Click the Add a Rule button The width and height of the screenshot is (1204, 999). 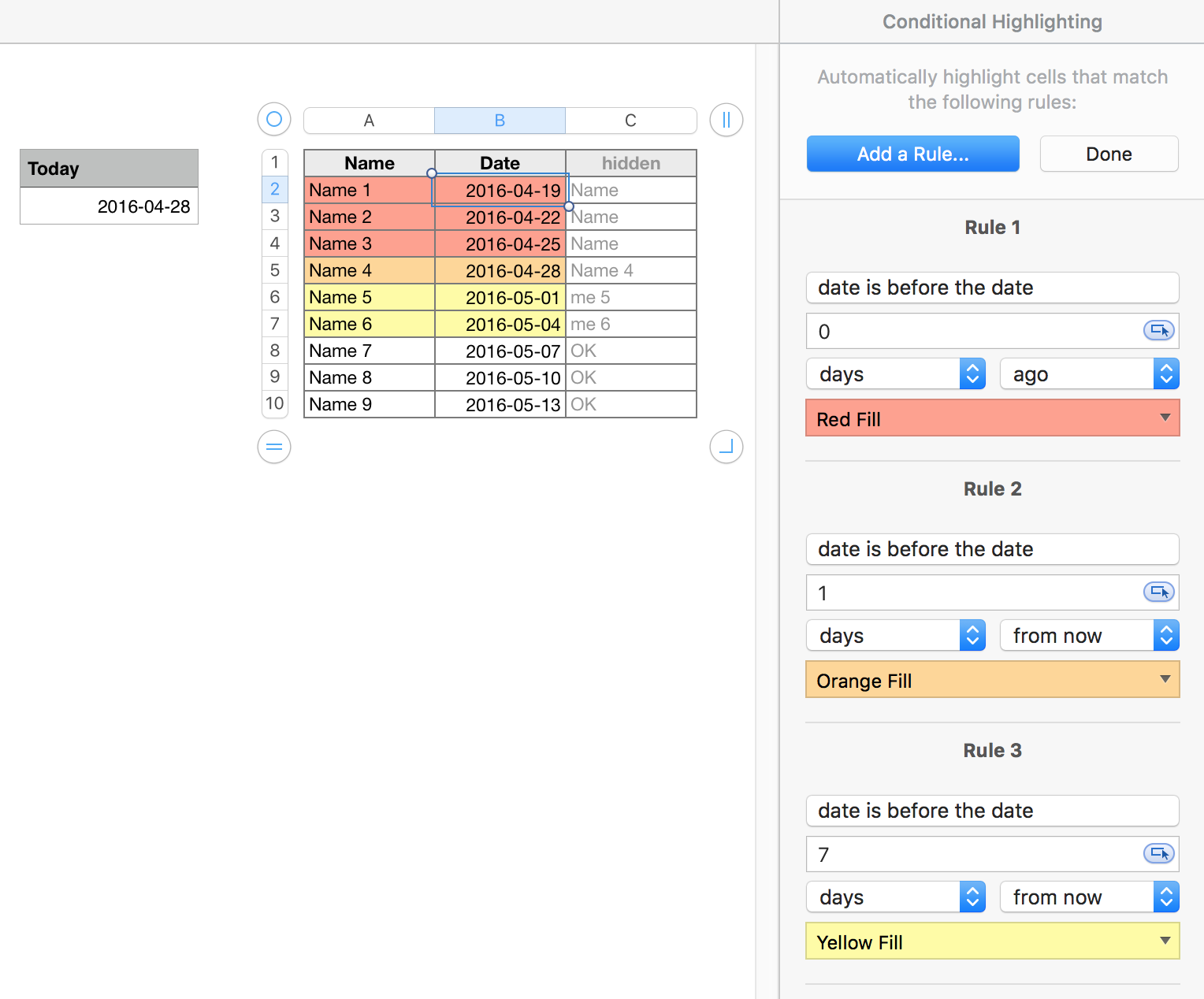click(x=913, y=154)
